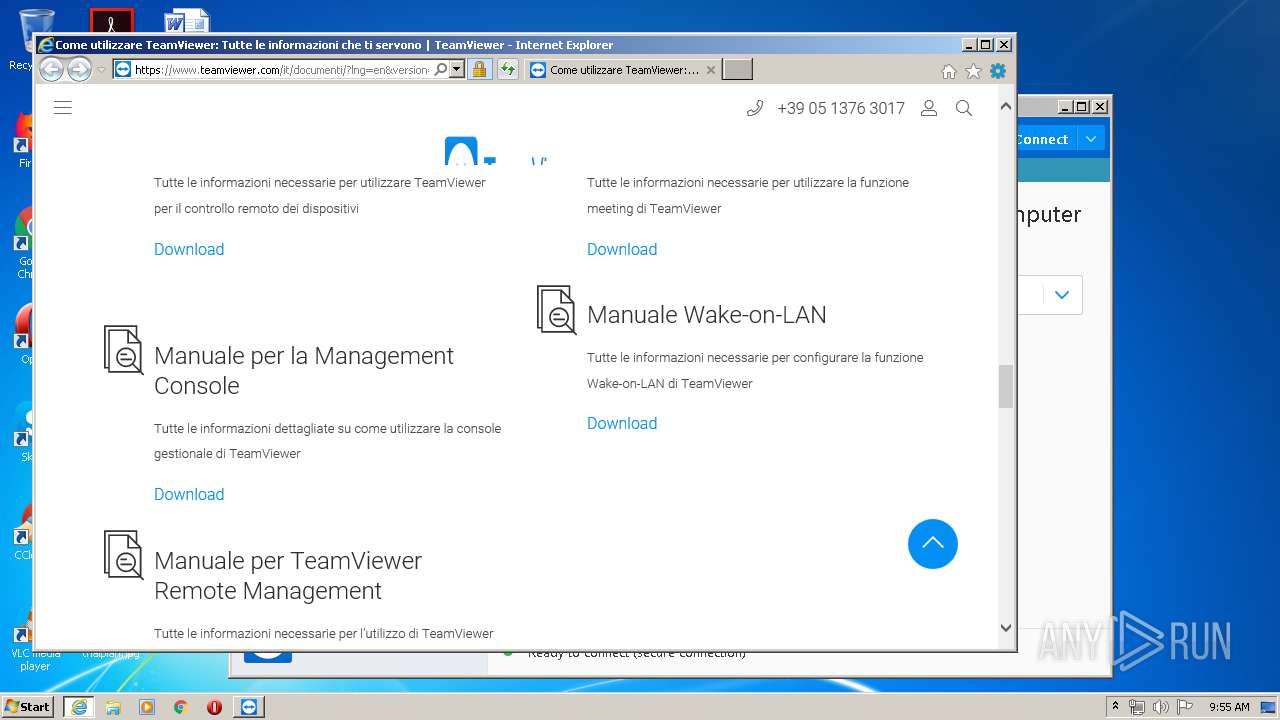Open the IE Home icon
Viewport: 1280px width, 720px height.
coord(948,71)
